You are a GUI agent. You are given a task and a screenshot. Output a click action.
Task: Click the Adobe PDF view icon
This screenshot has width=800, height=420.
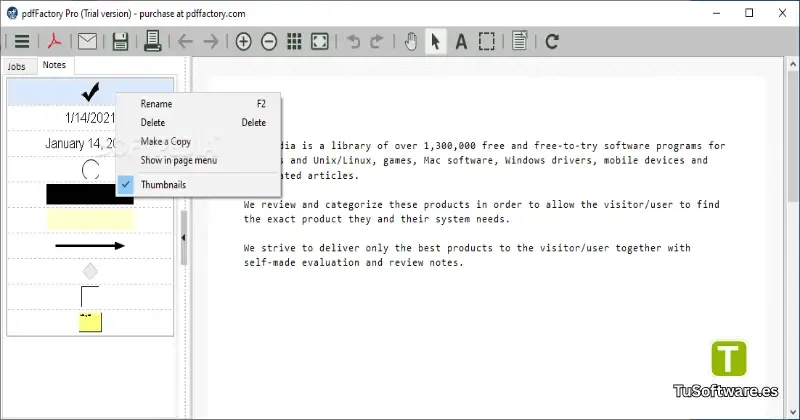55,41
